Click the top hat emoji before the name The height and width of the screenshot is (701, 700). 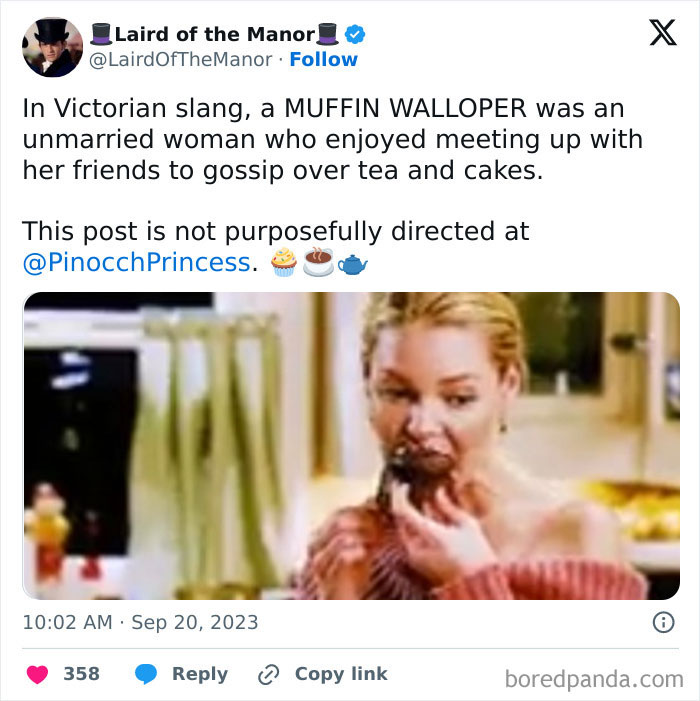101,34
